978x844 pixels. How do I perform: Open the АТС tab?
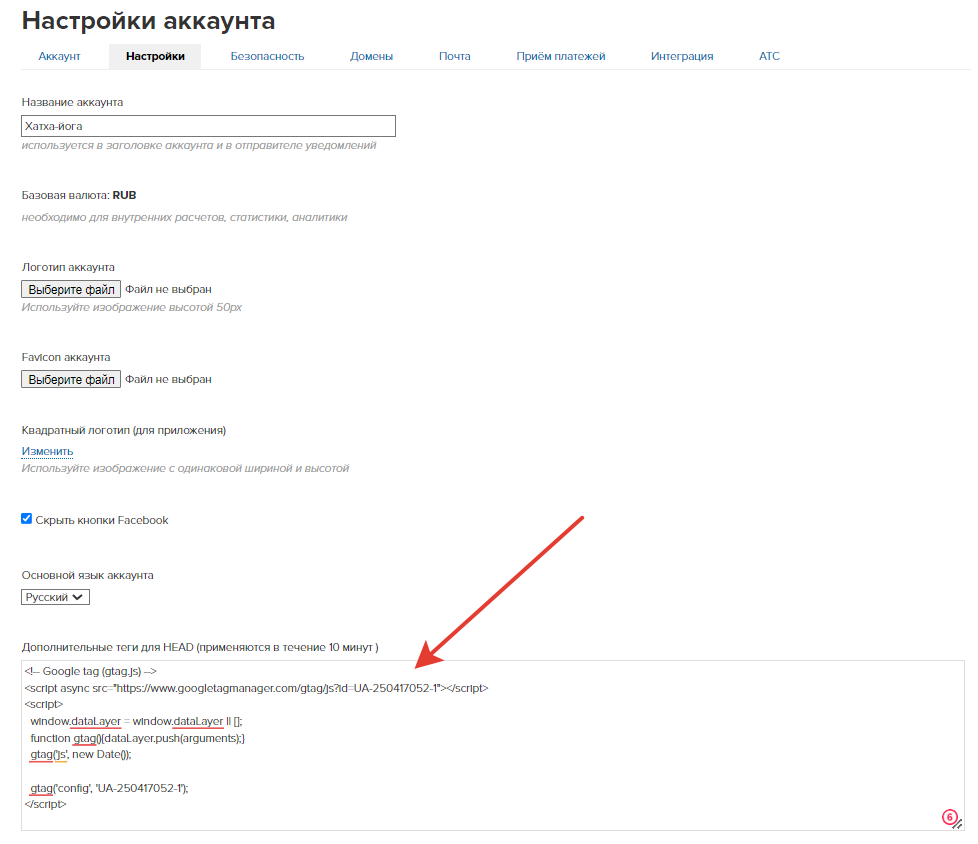coord(769,56)
